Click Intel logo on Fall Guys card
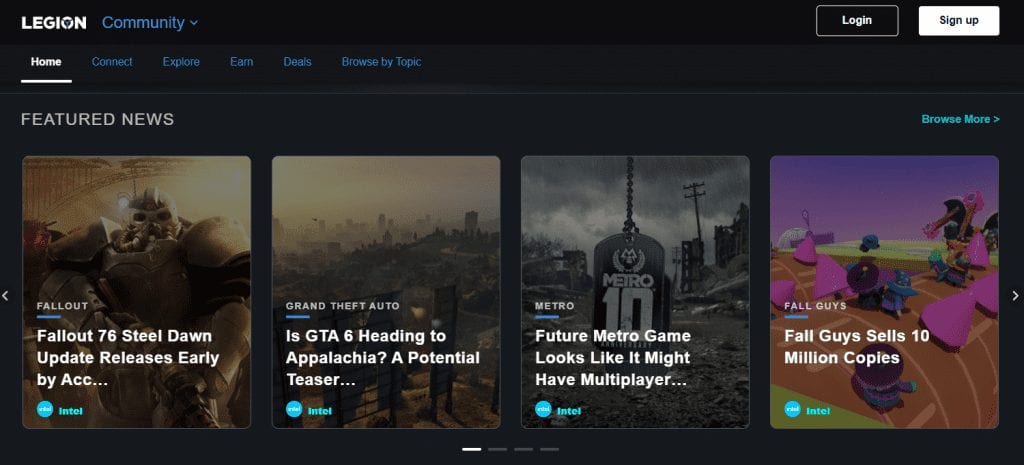Viewport: 1024px width, 465px height. (x=793, y=409)
